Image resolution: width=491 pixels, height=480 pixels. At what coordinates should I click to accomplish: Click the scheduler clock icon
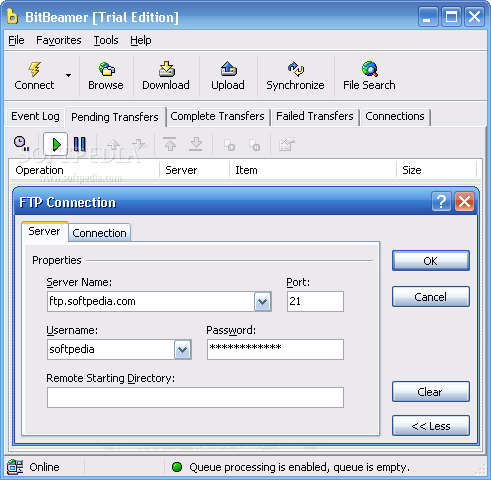(21, 143)
